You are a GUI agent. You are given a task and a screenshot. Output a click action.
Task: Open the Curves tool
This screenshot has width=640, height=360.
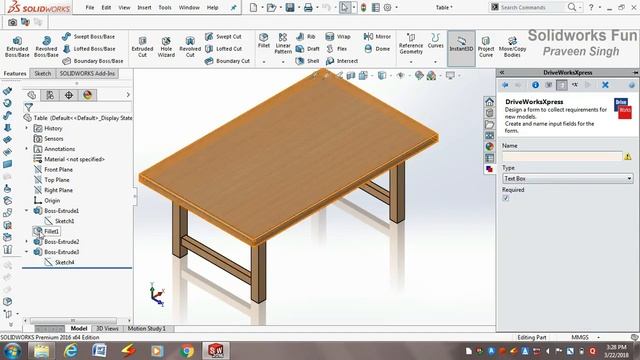tap(436, 41)
